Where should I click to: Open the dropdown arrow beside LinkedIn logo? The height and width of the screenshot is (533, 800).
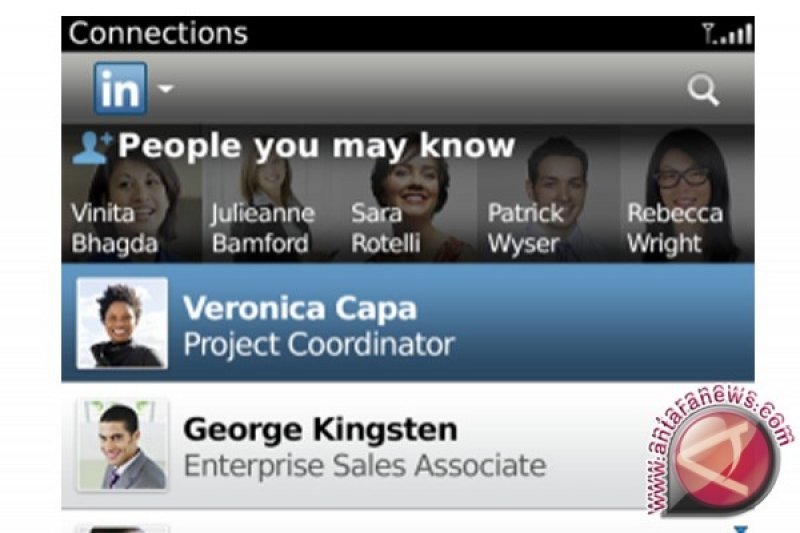pos(166,89)
